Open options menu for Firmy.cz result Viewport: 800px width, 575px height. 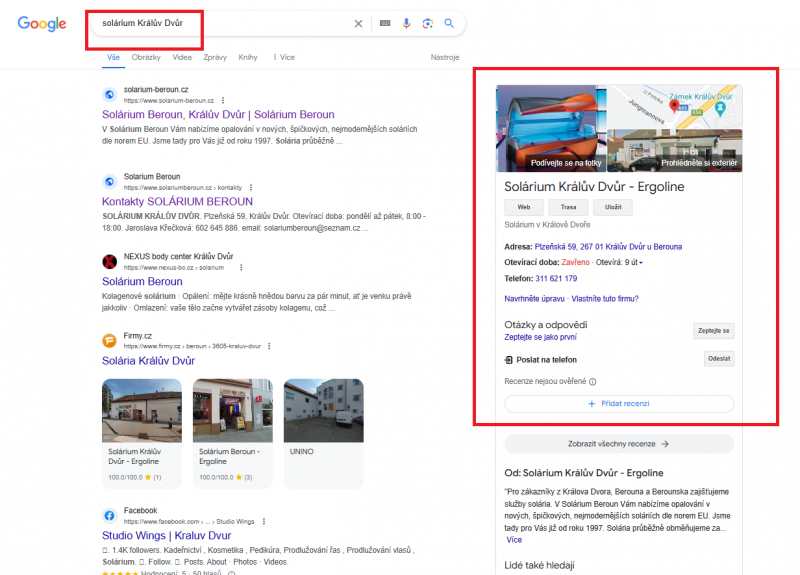point(269,346)
